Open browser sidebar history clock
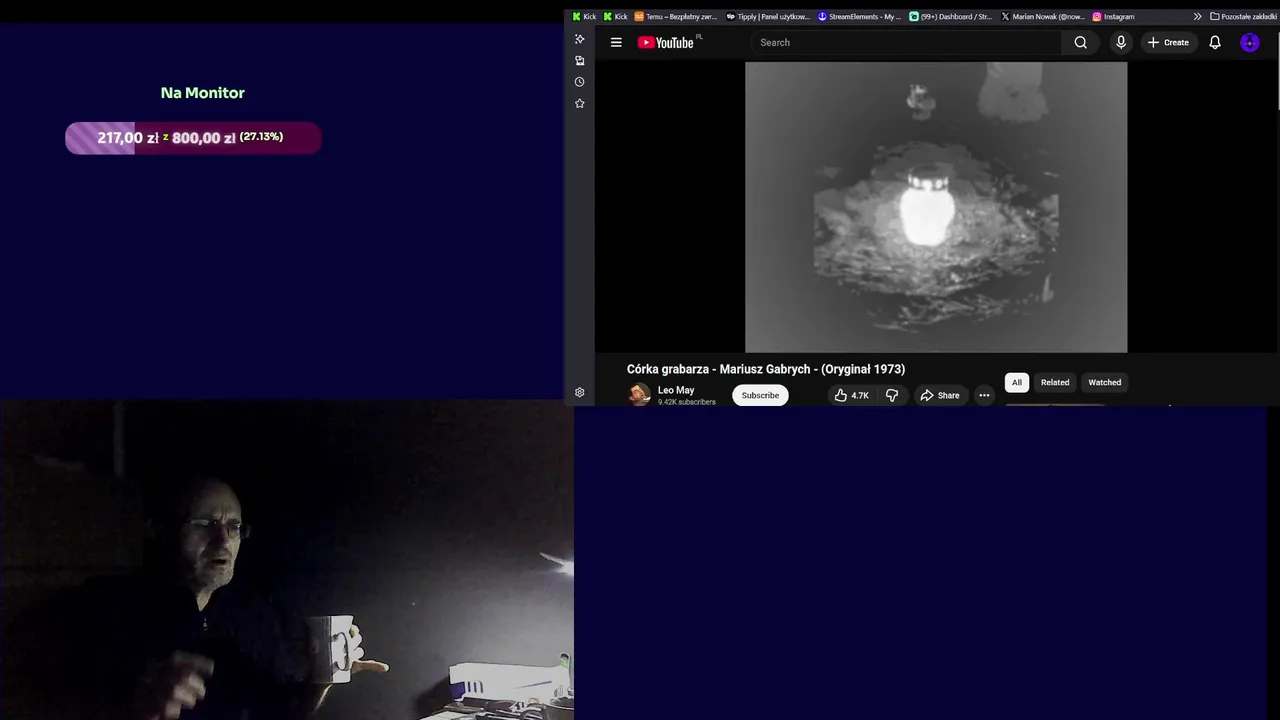The width and height of the screenshot is (1280, 720). (x=579, y=82)
